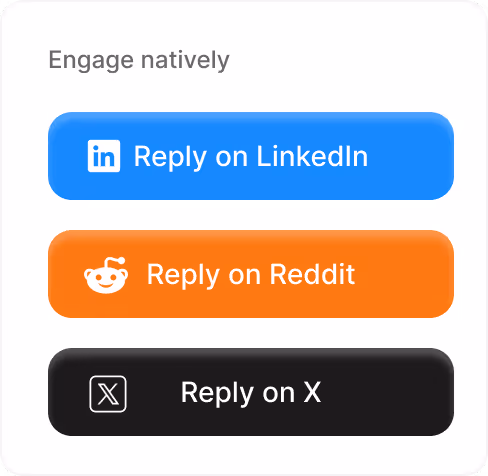The width and height of the screenshot is (488, 476).
Task: Click the "Reply on X" text label
Action: tap(251, 393)
